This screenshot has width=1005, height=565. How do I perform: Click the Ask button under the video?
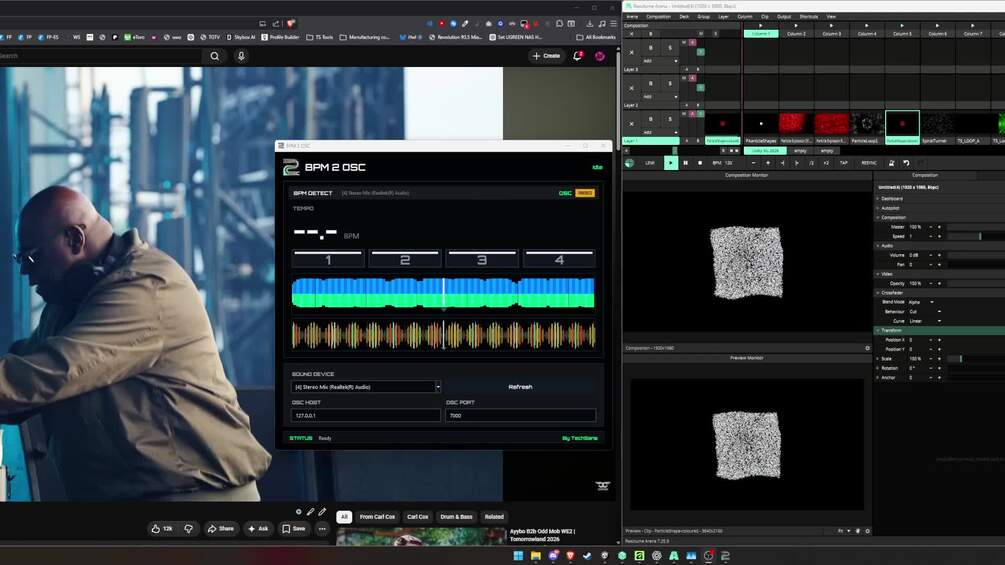[259, 528]
